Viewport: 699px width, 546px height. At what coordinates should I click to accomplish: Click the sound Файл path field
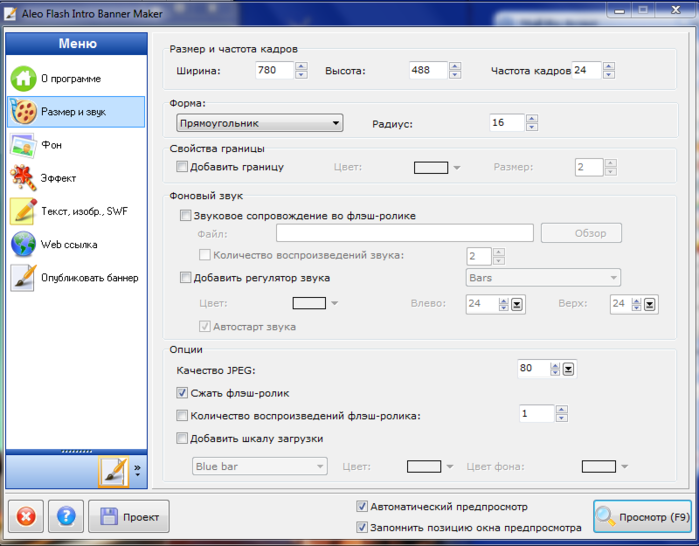405,233
